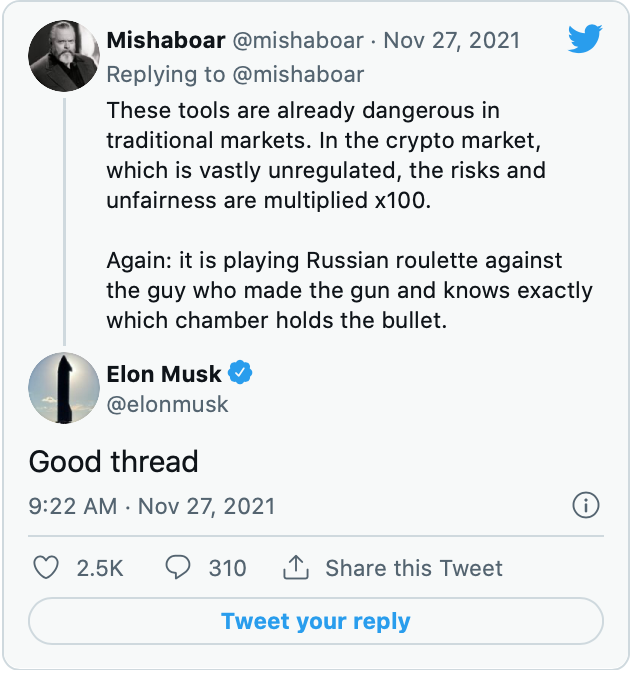Open Elon Musk's rocket profile picture
Image resolution: width=634 pixels, height=674 pixels.
click(63, 388)
